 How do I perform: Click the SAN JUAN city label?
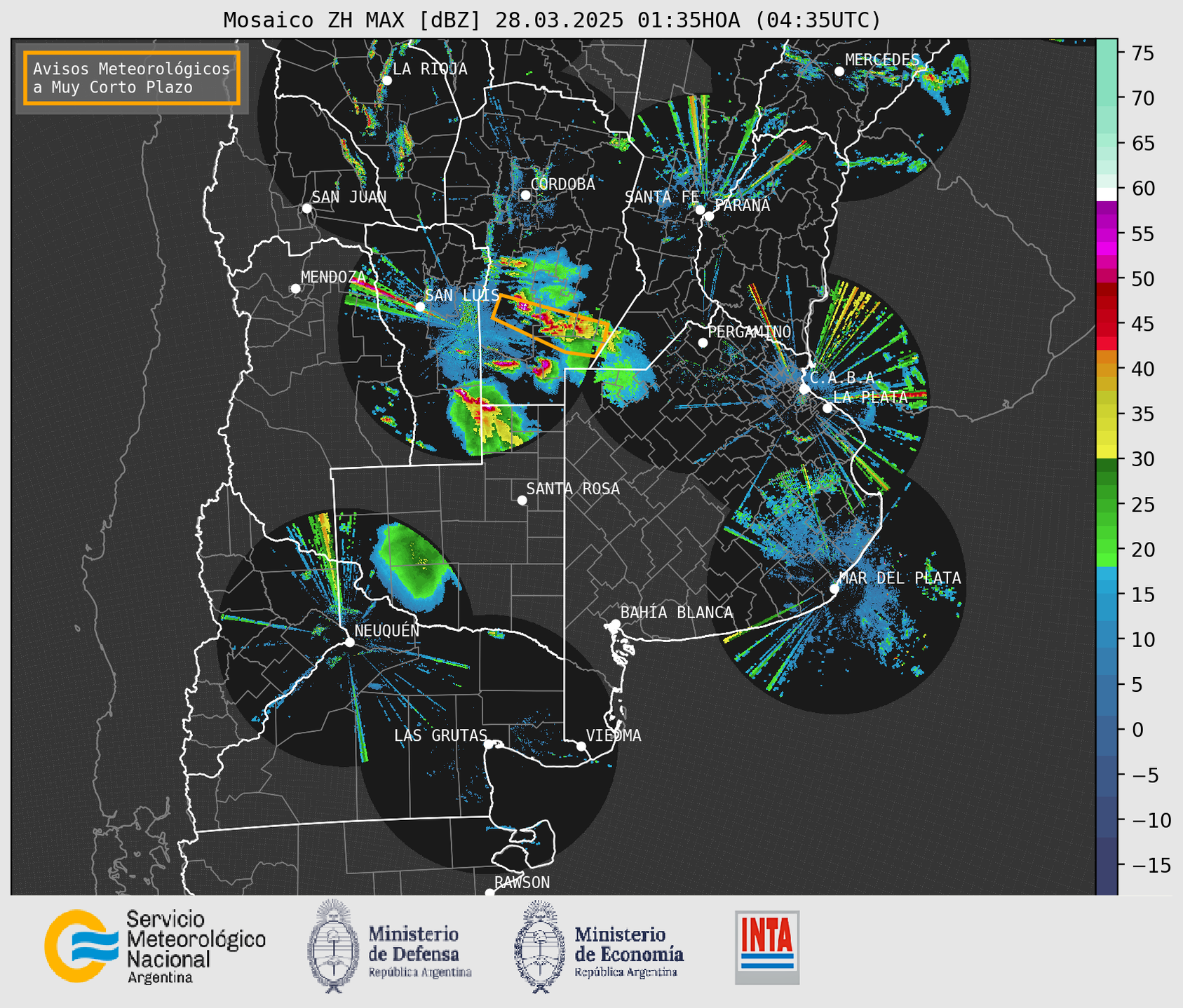(x=349, y=197)
